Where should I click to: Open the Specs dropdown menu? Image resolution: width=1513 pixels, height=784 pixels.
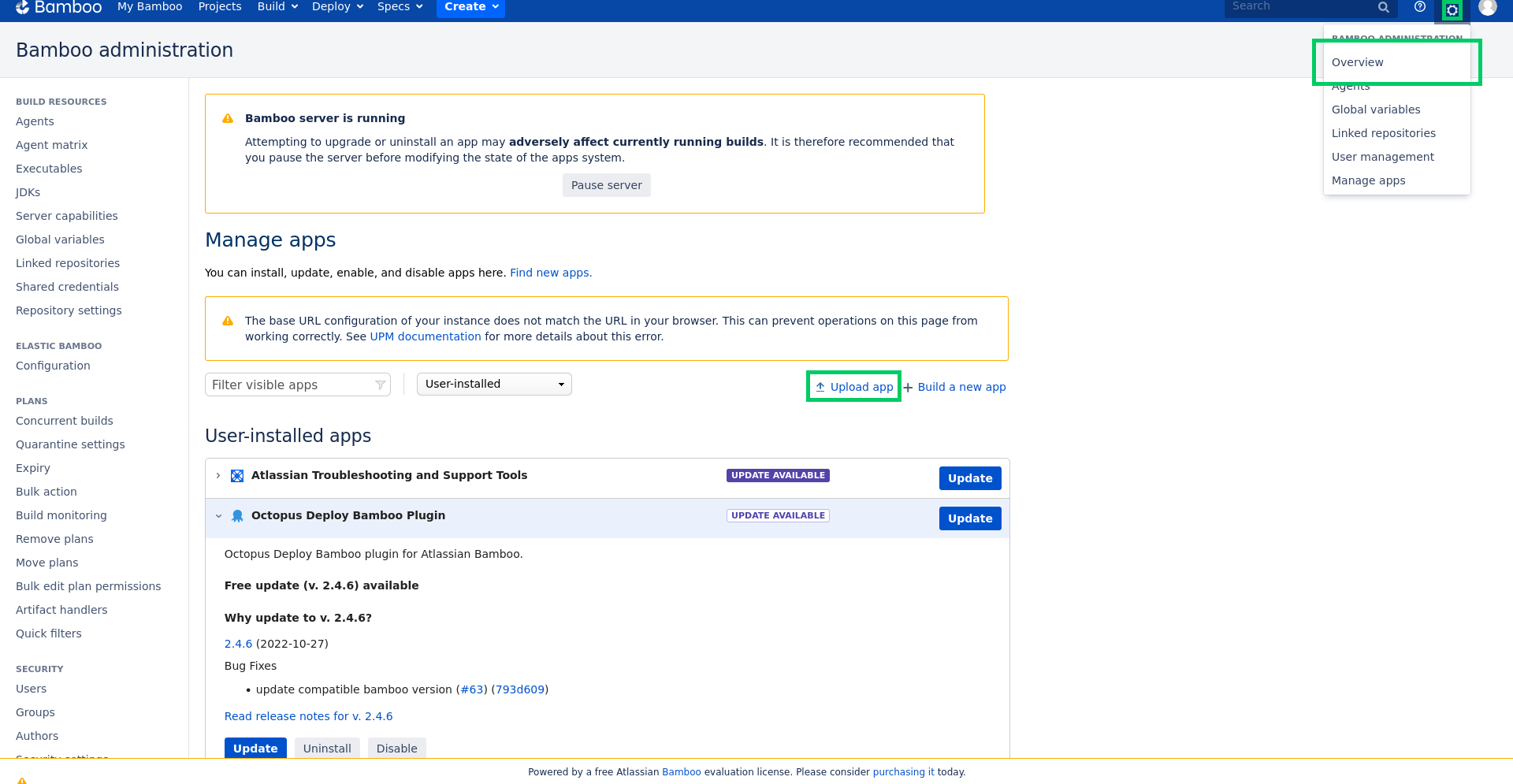click(x=400, y=6)
